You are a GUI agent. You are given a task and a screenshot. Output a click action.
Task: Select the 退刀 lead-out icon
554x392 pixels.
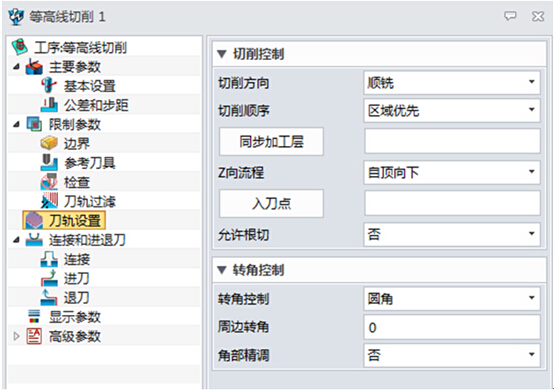[x=49, y=298]
